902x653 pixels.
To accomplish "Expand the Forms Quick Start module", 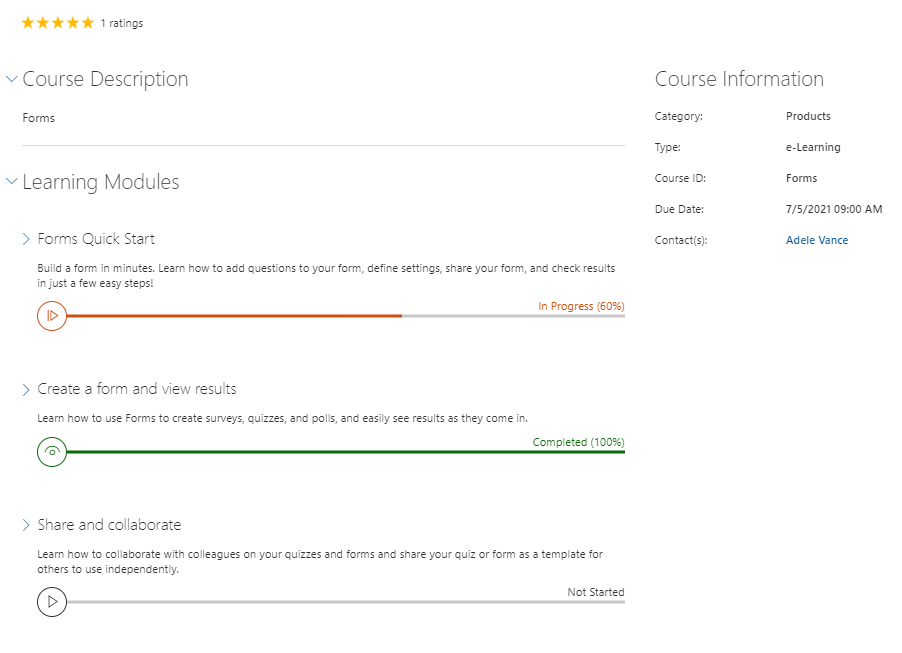I will coord(26,238).
